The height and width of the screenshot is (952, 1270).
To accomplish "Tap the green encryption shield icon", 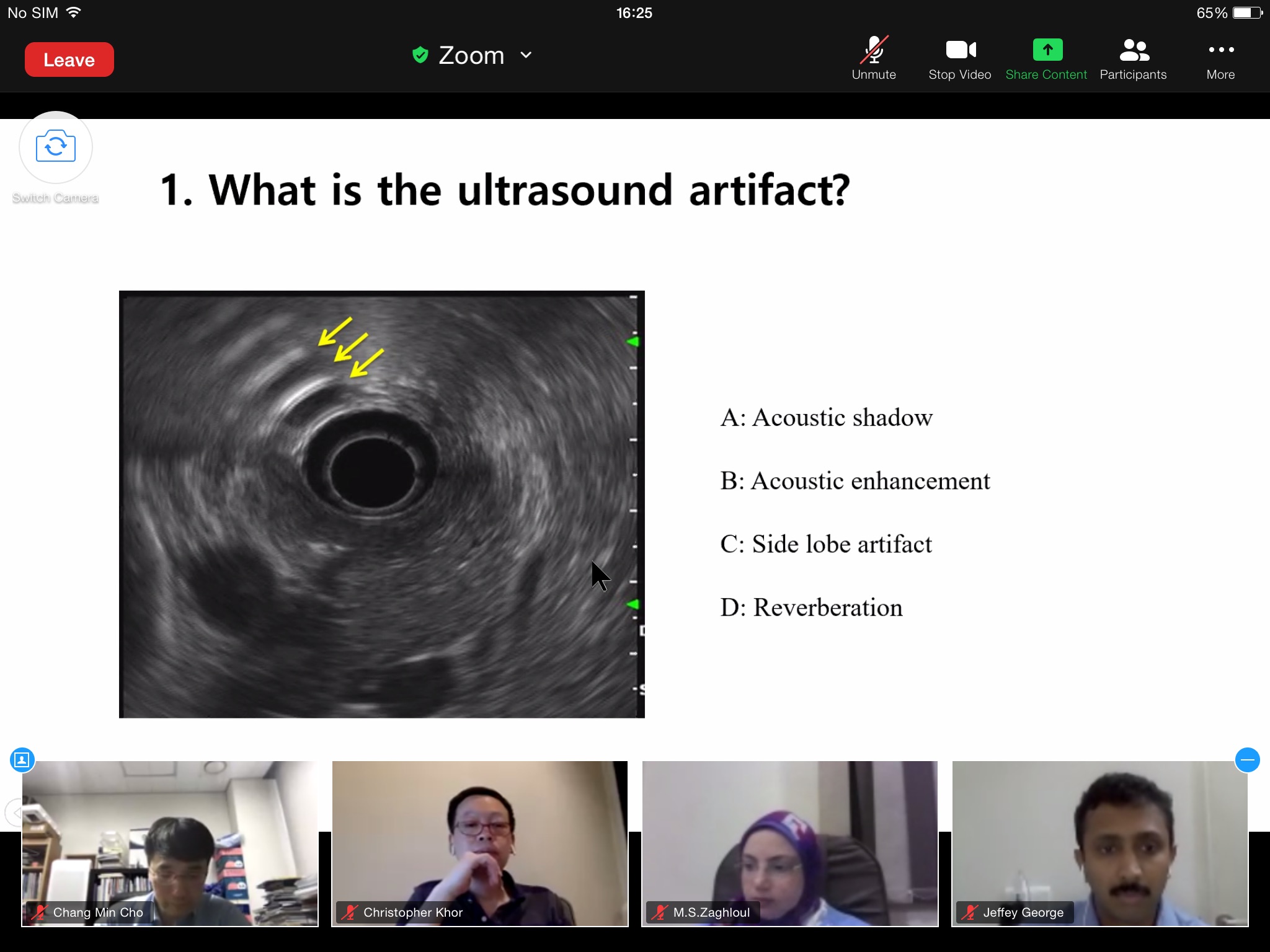I will point(420,55).
